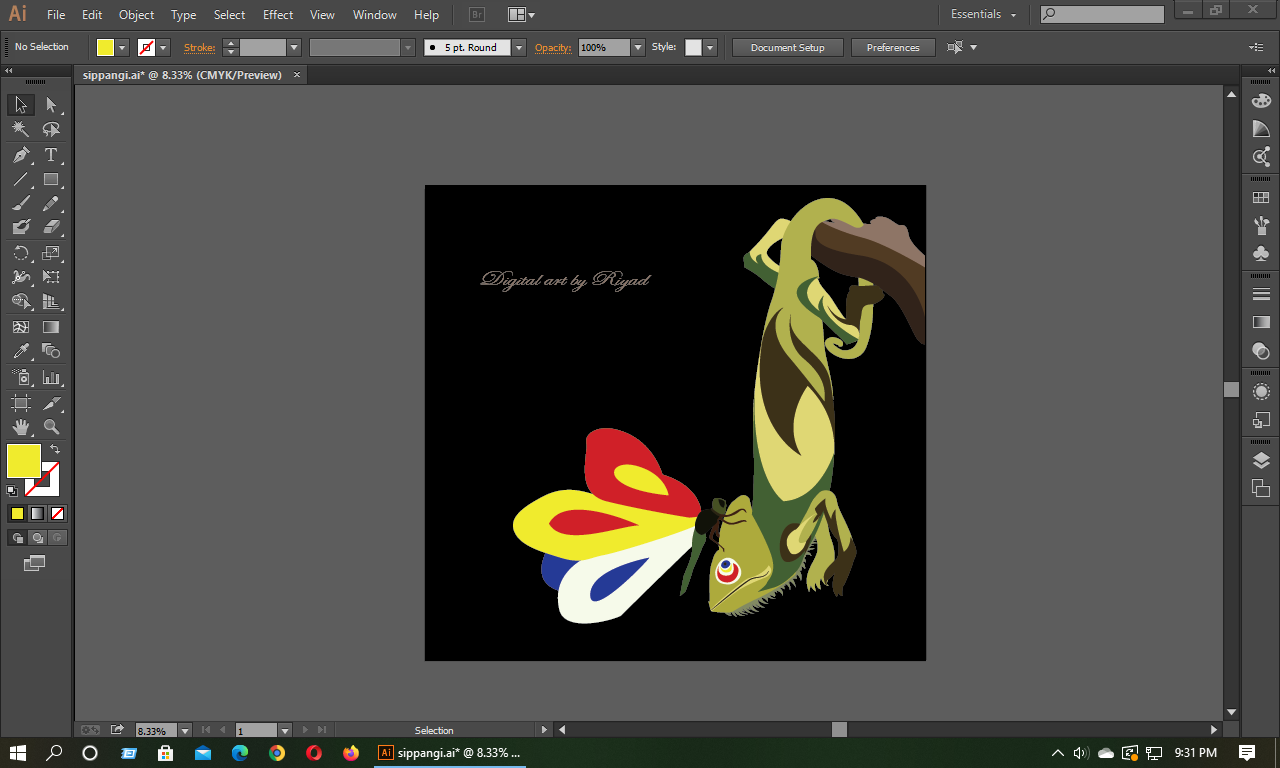Screen dimensions: 1280x768
Task: Select the Column Graph tool
Action: [51, 378]
